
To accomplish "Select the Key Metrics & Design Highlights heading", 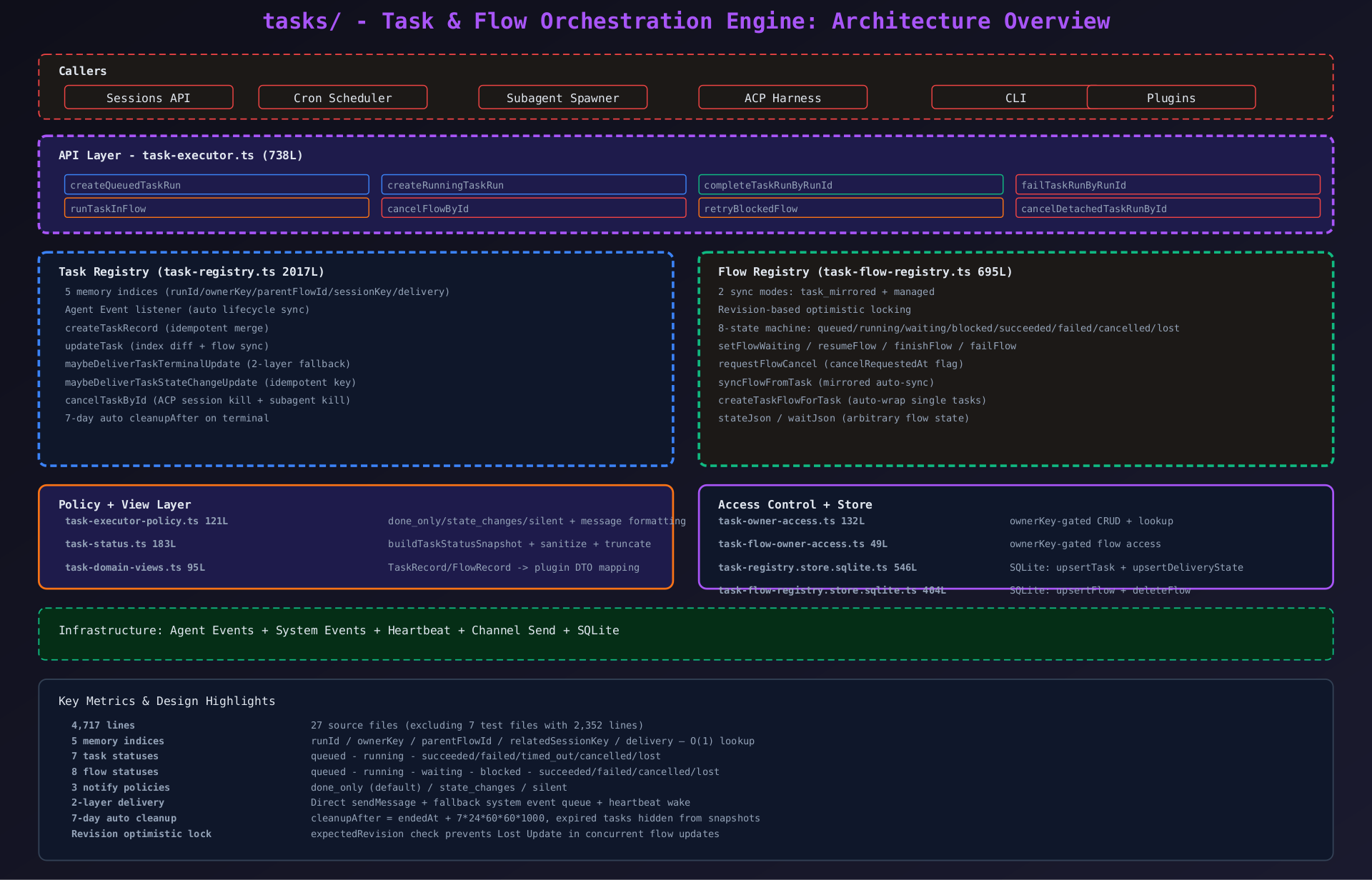I will coord(166,701).
